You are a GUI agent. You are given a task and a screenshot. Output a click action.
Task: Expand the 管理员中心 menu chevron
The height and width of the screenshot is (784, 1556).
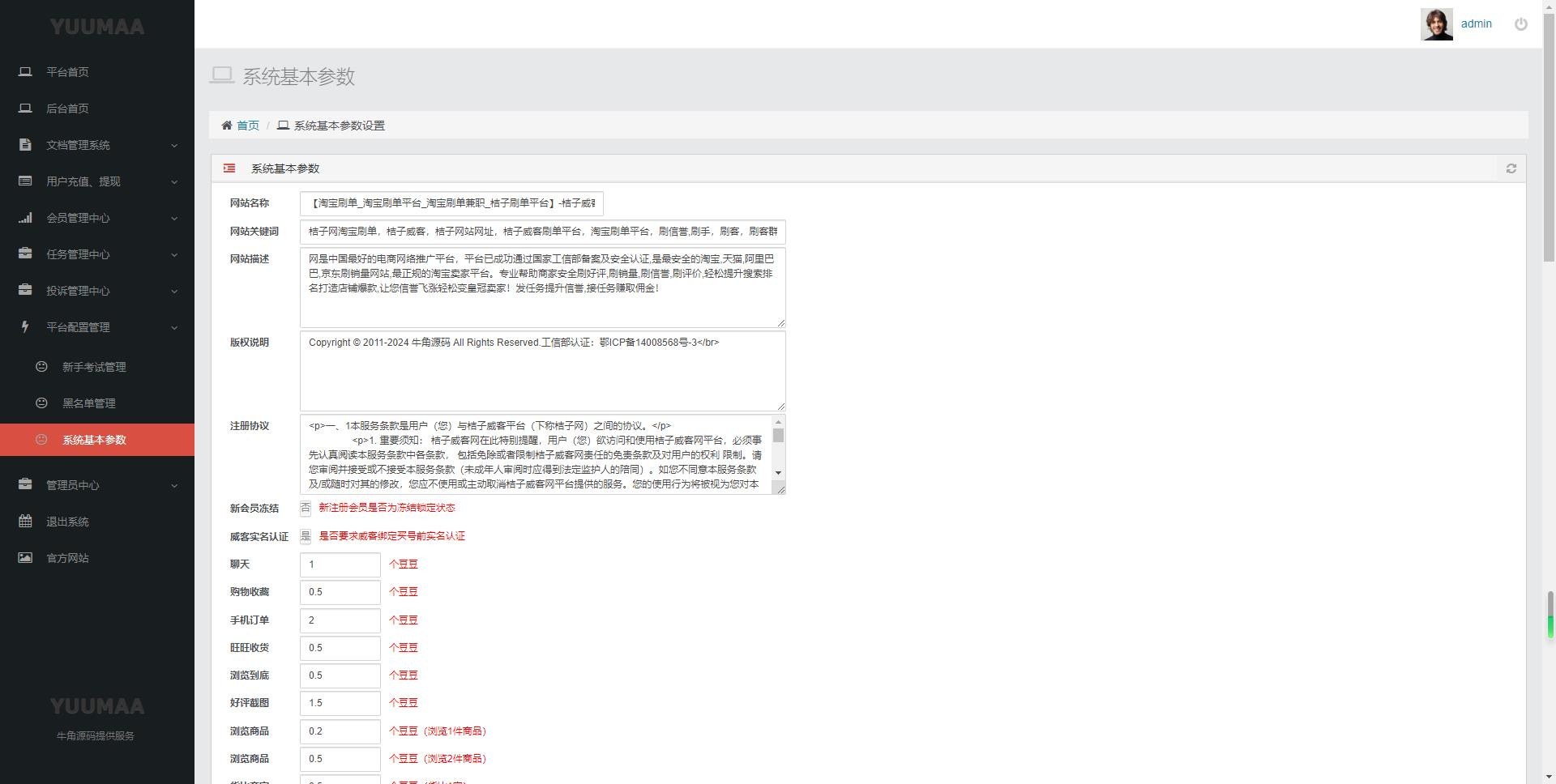pos(174,486)
